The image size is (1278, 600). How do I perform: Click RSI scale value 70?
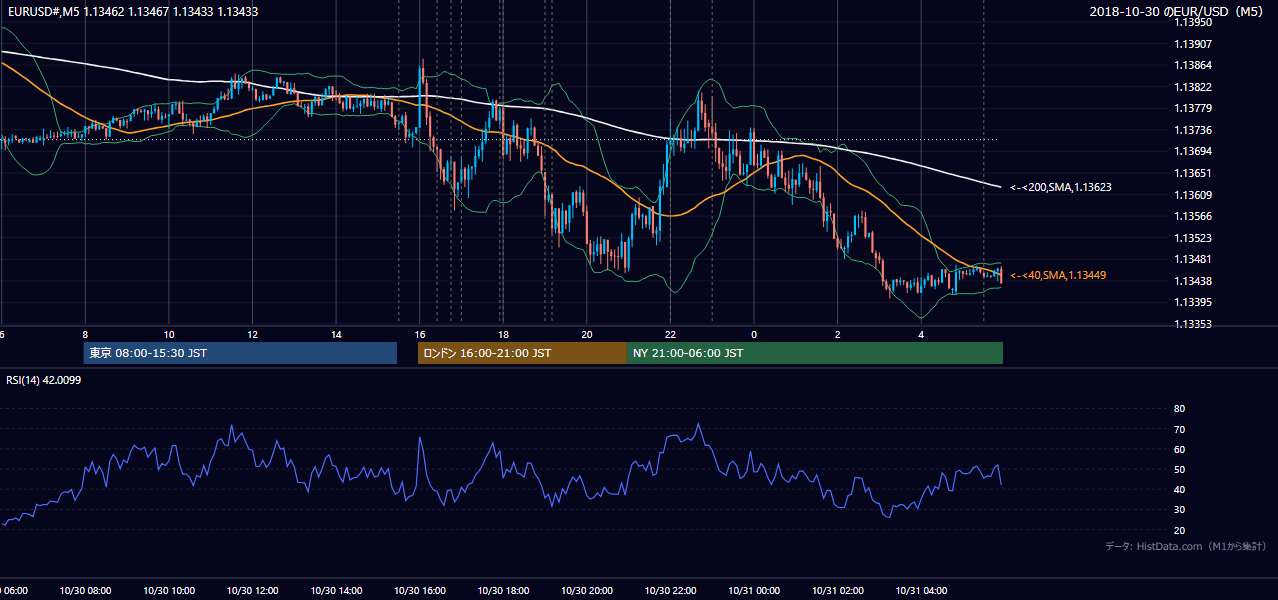(1179, 429)
